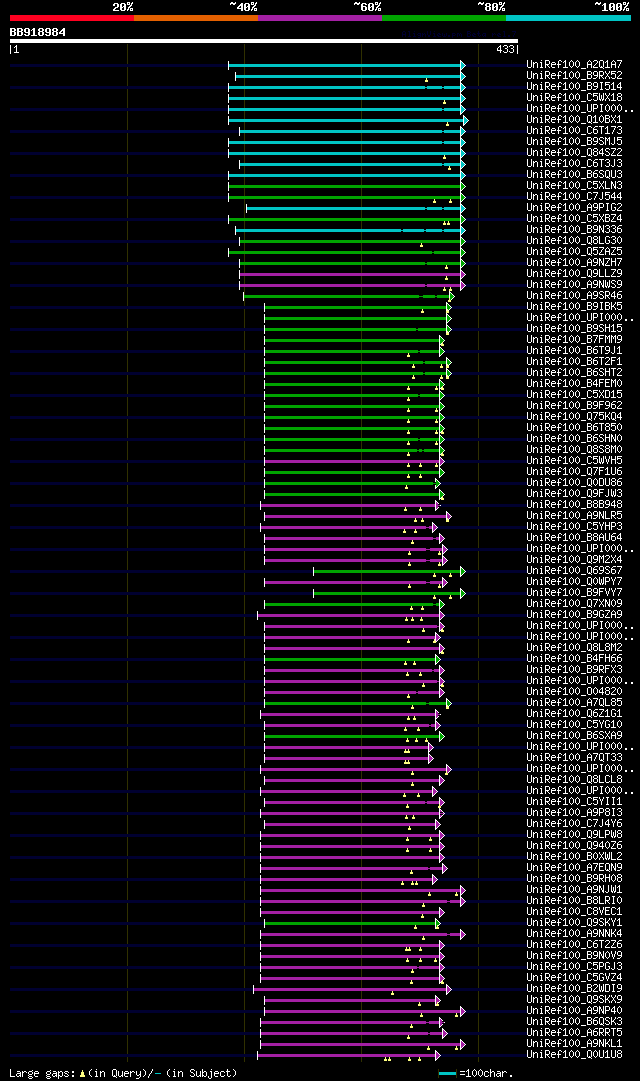Screen dimensions: 640x1081
Task: Click the UniRef100_C5XBZ4 entry
Action: pos(574,219)
